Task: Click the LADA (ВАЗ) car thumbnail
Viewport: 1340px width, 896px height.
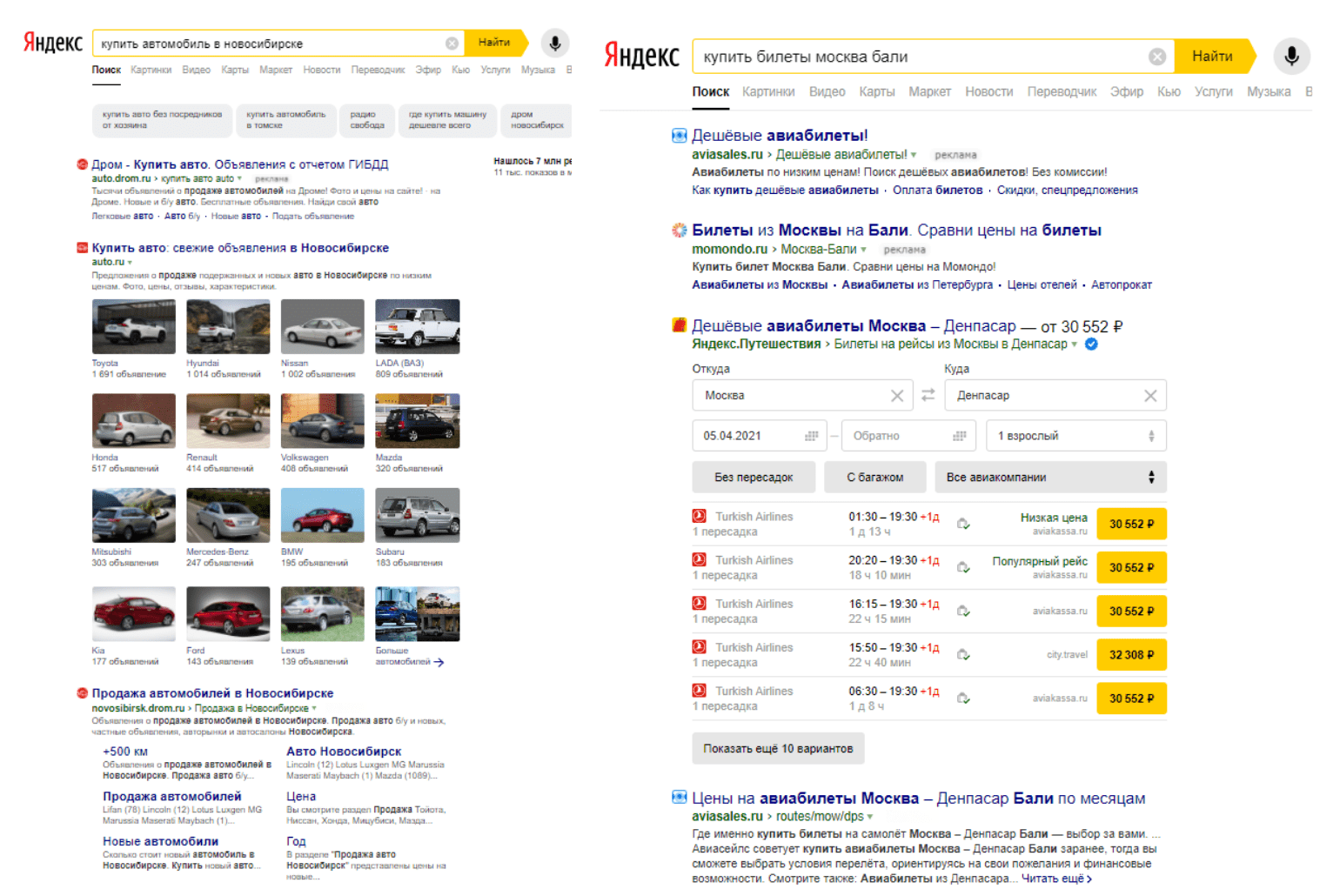Action: click(418, 326)
